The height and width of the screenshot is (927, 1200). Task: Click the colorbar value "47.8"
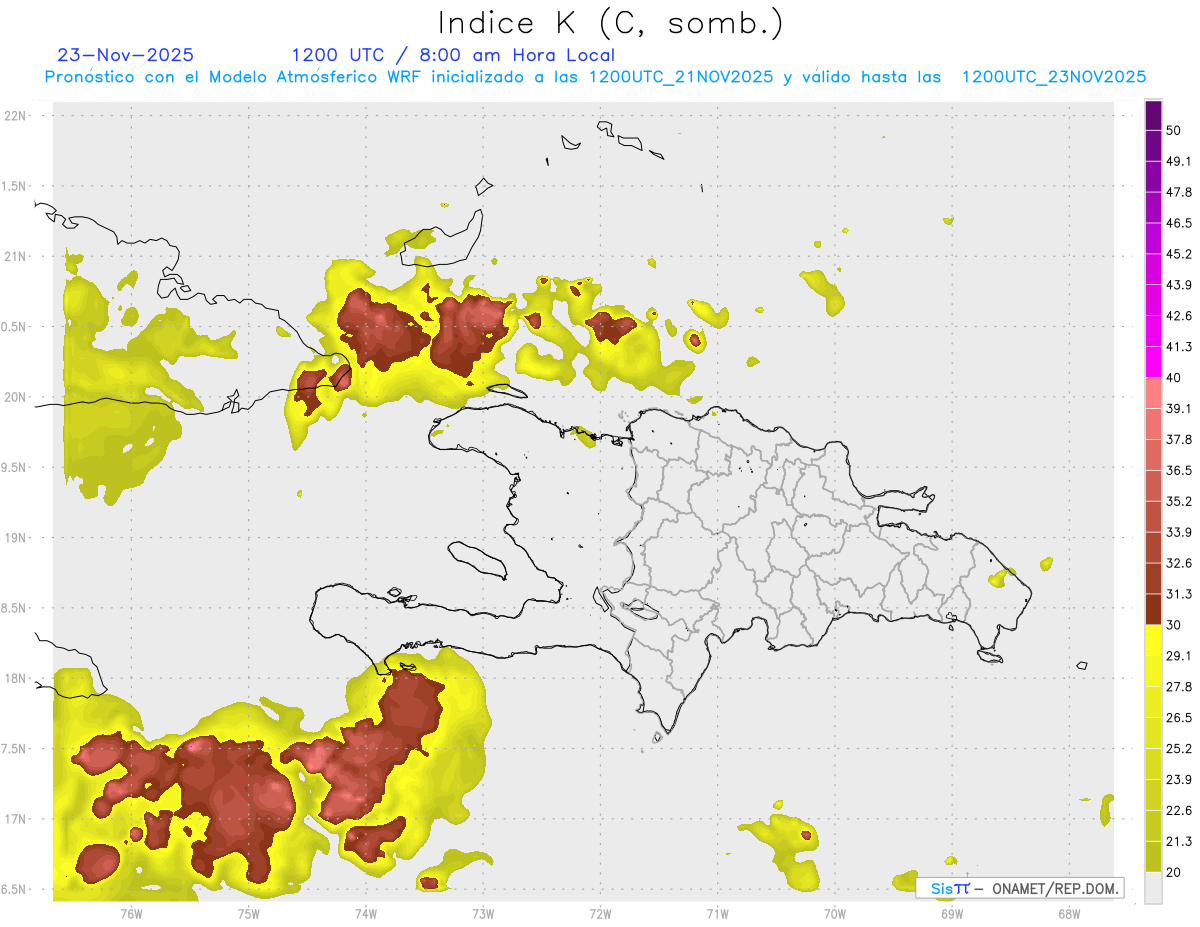[x=1179, y=192]
